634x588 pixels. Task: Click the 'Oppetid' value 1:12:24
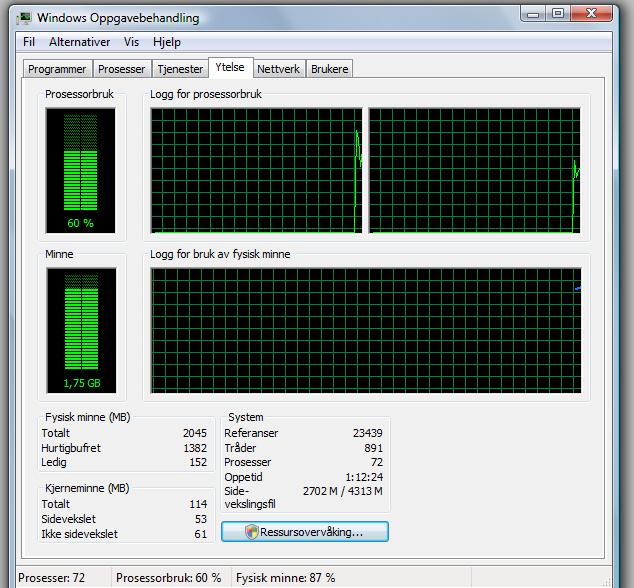364,477
